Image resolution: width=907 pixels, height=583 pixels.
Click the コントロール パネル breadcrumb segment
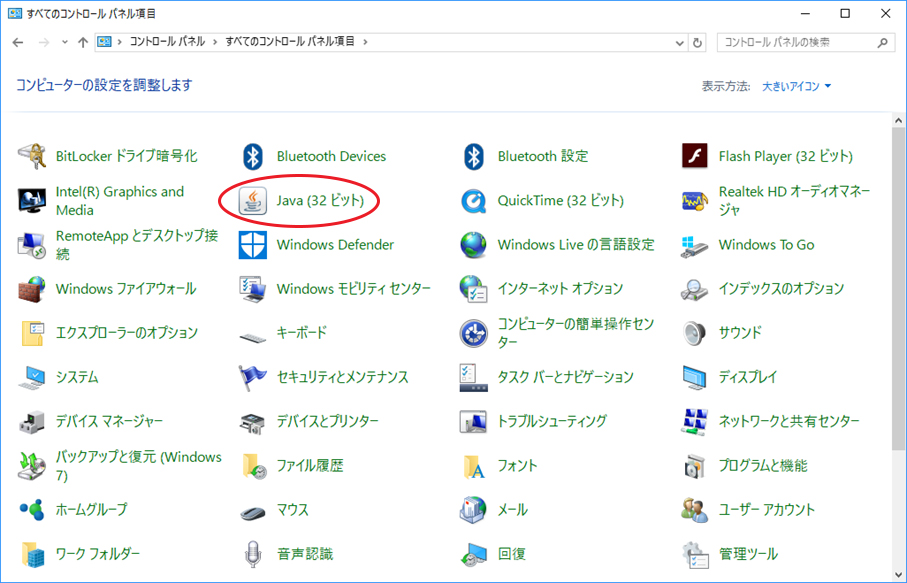click(x=167, y=42)
